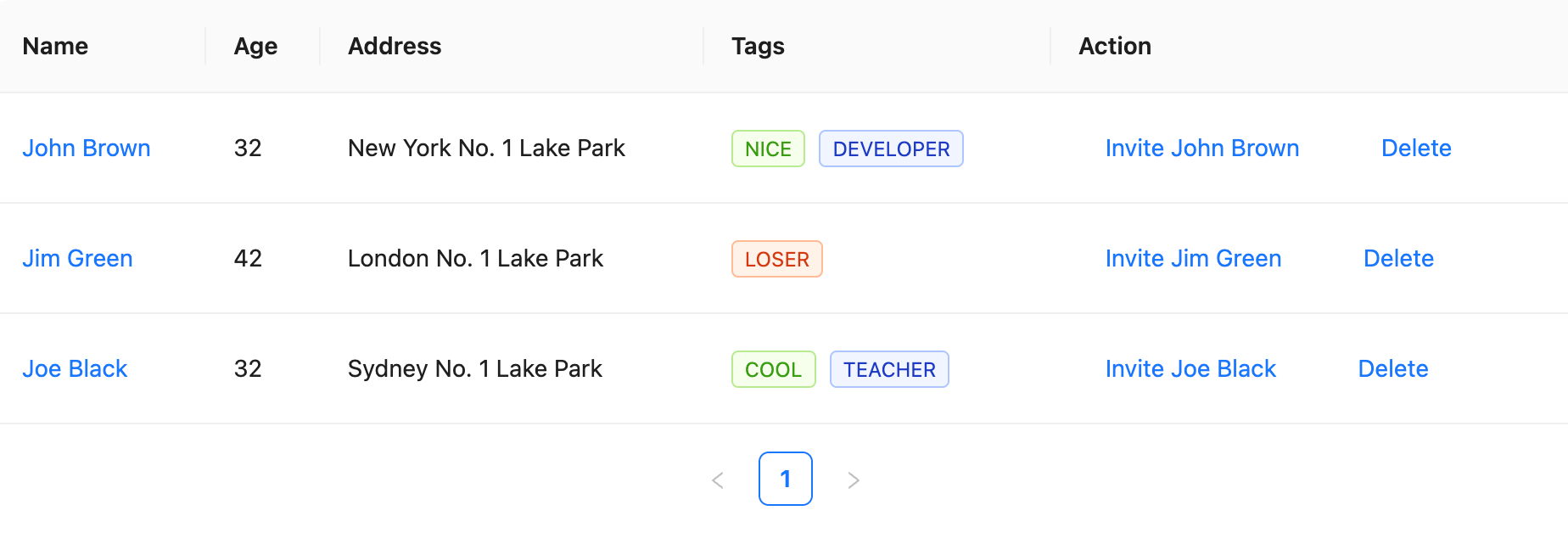Go to previous page arrow
The image size is (1568, 533).
(718, 480)
